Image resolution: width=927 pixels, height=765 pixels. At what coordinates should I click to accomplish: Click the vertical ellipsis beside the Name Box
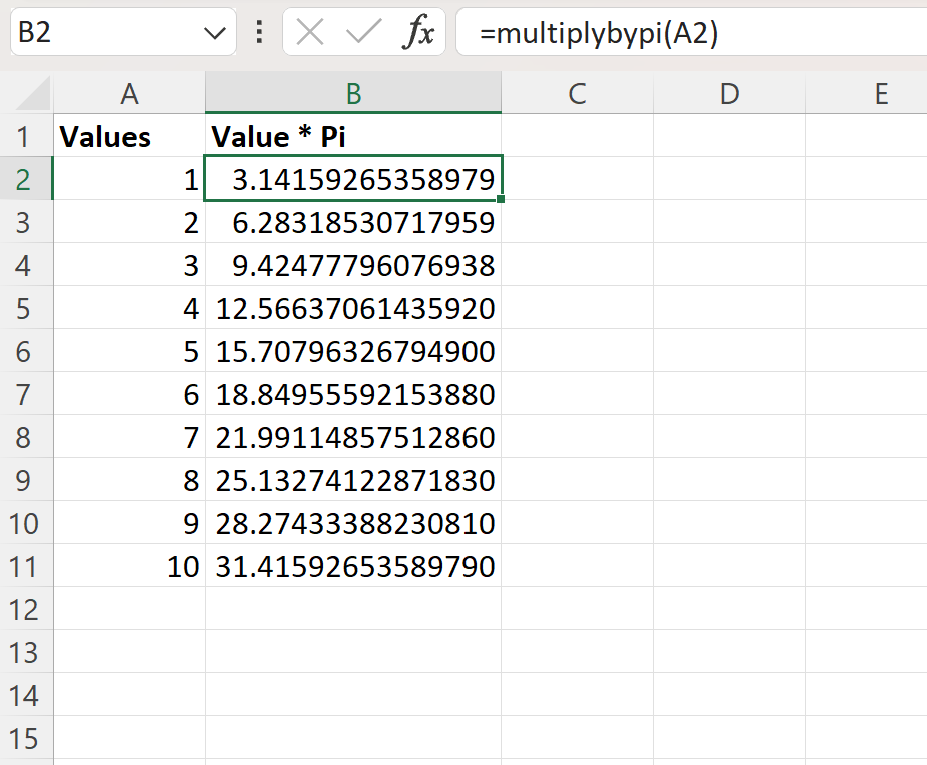258,31
